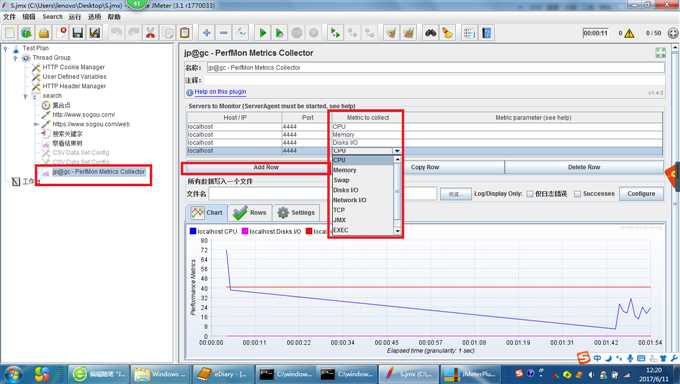Click the Paste clipboard icon
The image size is (680, 384).
pos(185,33)
